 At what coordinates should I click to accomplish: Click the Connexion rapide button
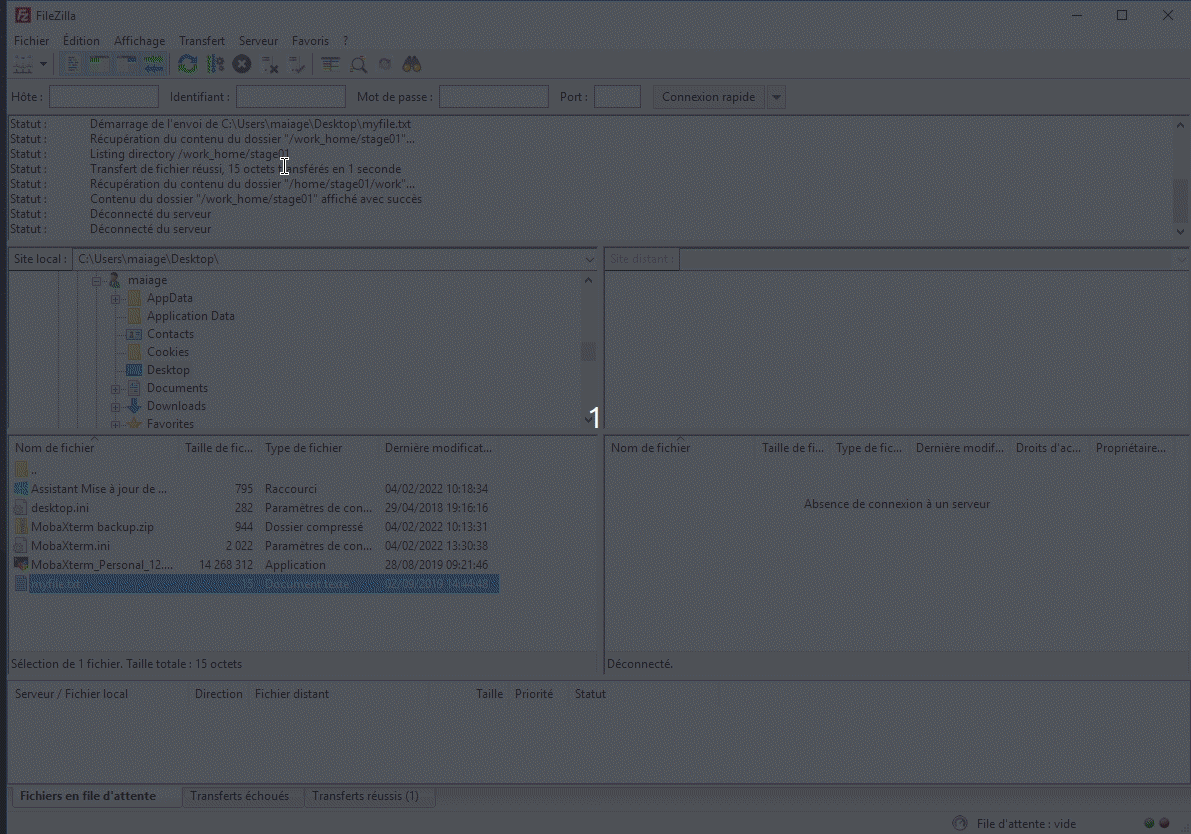pos(708,97)
